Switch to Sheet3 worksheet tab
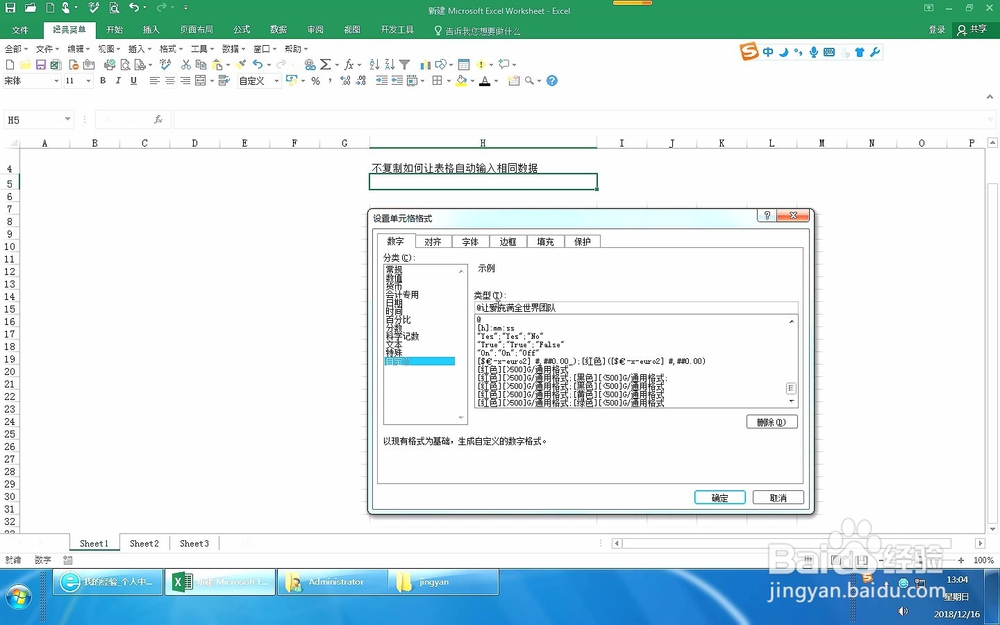The height and width of the screenshot is (625, 1000). (194, 543)
